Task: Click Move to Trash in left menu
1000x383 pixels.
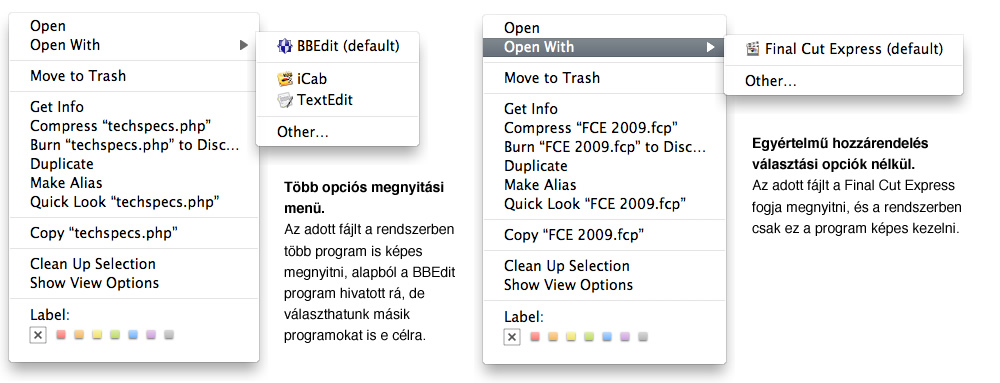Action: (78, 76)
